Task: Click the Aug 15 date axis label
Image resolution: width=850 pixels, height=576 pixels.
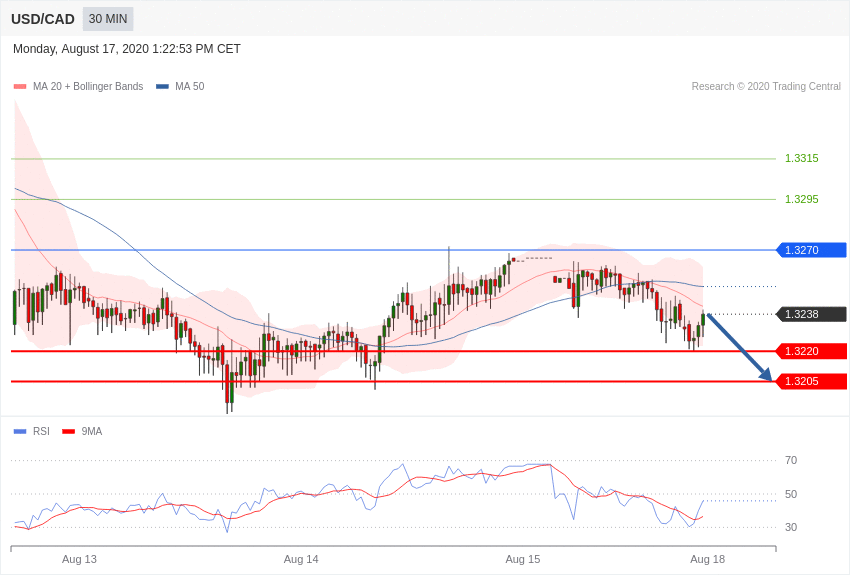Action: [x=523, y=559]
